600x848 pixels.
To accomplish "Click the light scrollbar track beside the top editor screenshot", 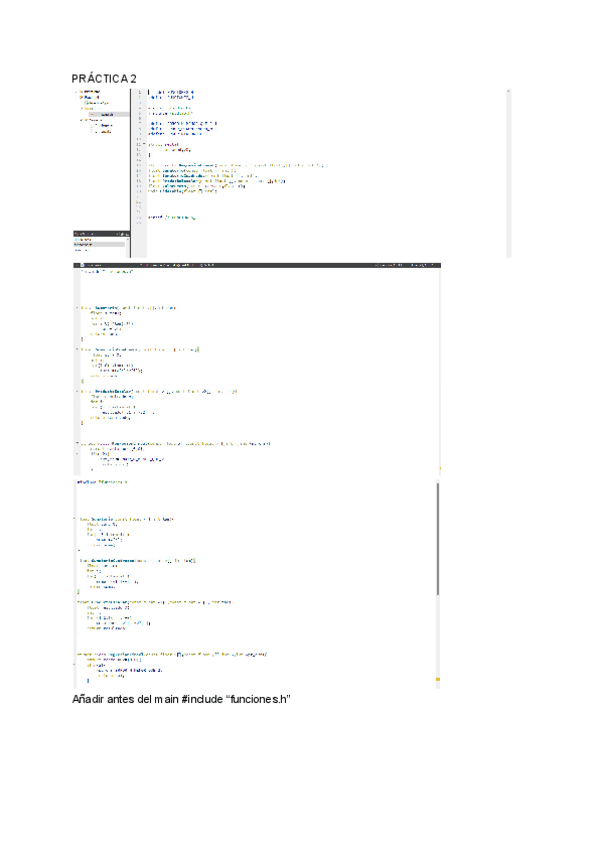I will 509,173.
